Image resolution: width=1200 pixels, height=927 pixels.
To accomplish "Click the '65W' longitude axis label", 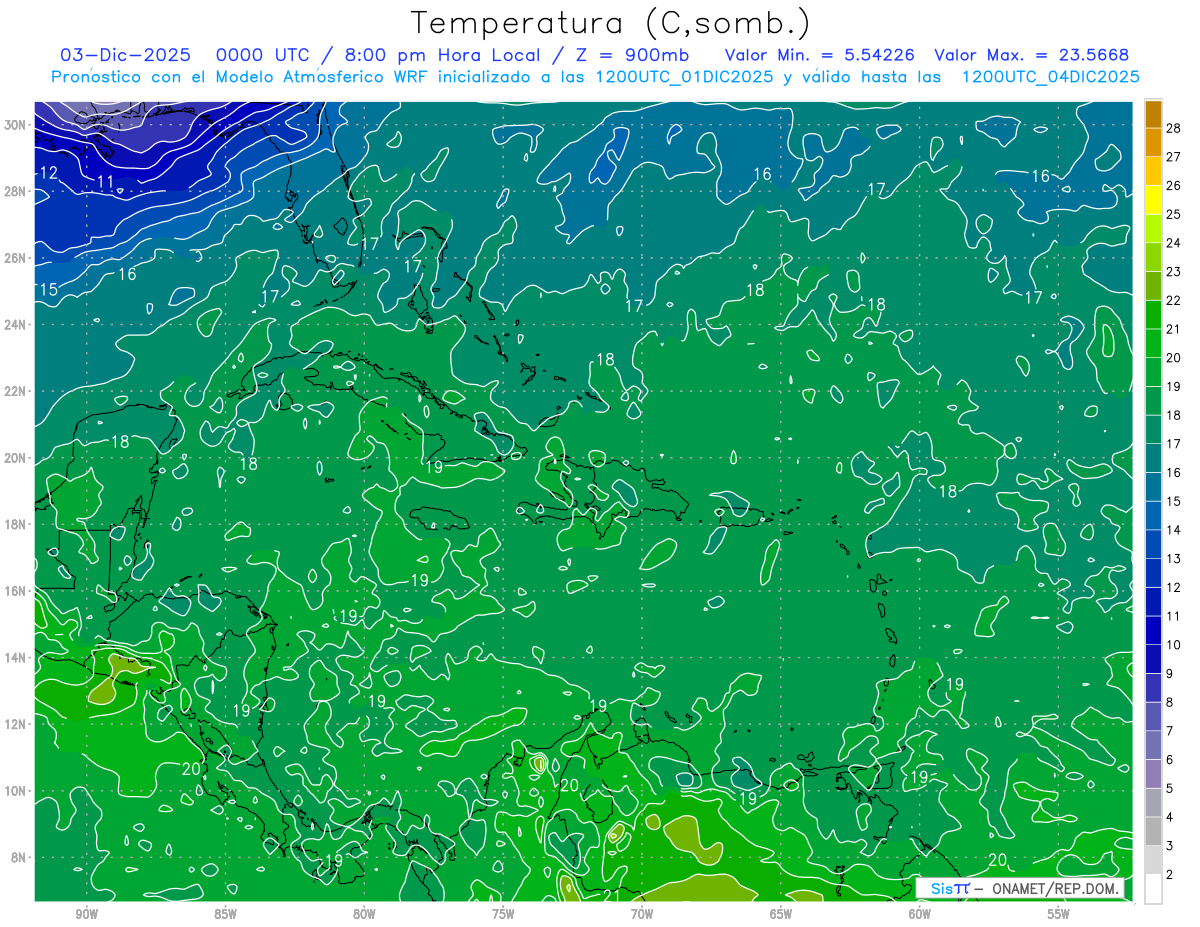I will click(x=781, y=913).
